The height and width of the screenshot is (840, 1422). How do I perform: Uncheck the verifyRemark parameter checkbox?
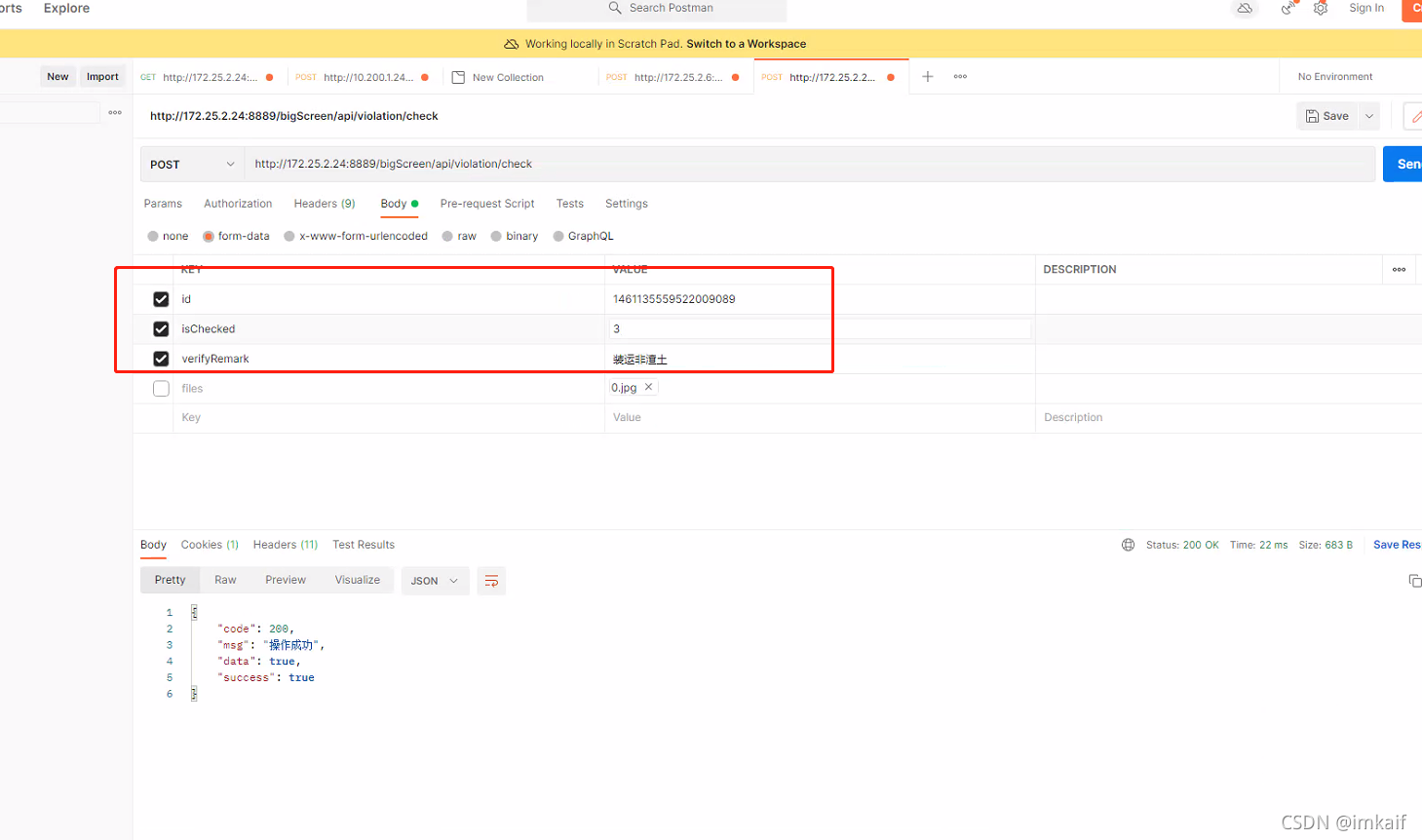click(x=161, y=359)
